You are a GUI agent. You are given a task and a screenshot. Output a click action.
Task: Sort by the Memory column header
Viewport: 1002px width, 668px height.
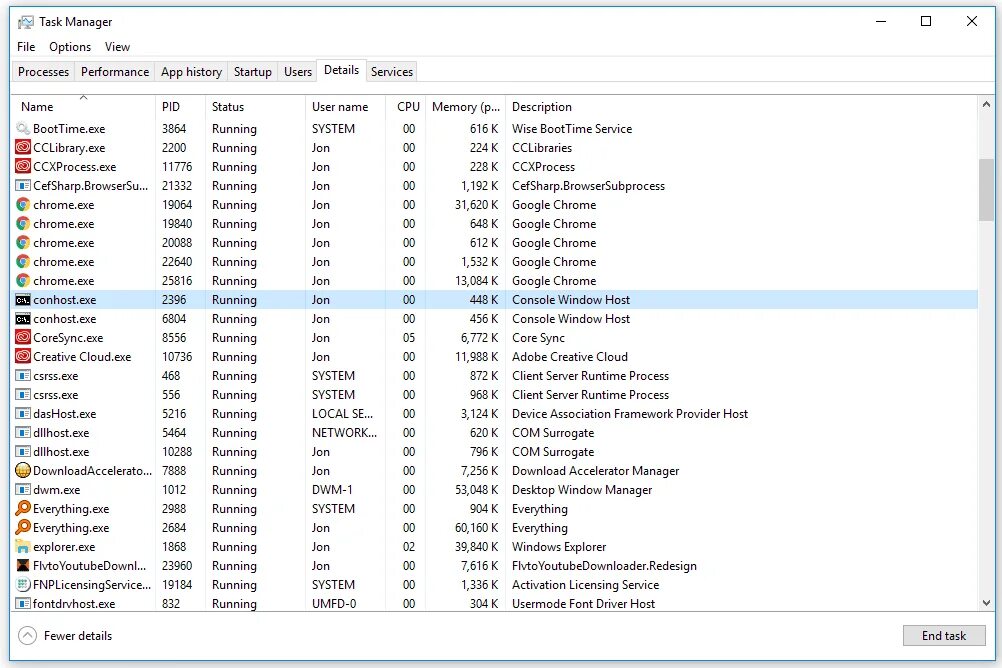[x=465, y=107]
